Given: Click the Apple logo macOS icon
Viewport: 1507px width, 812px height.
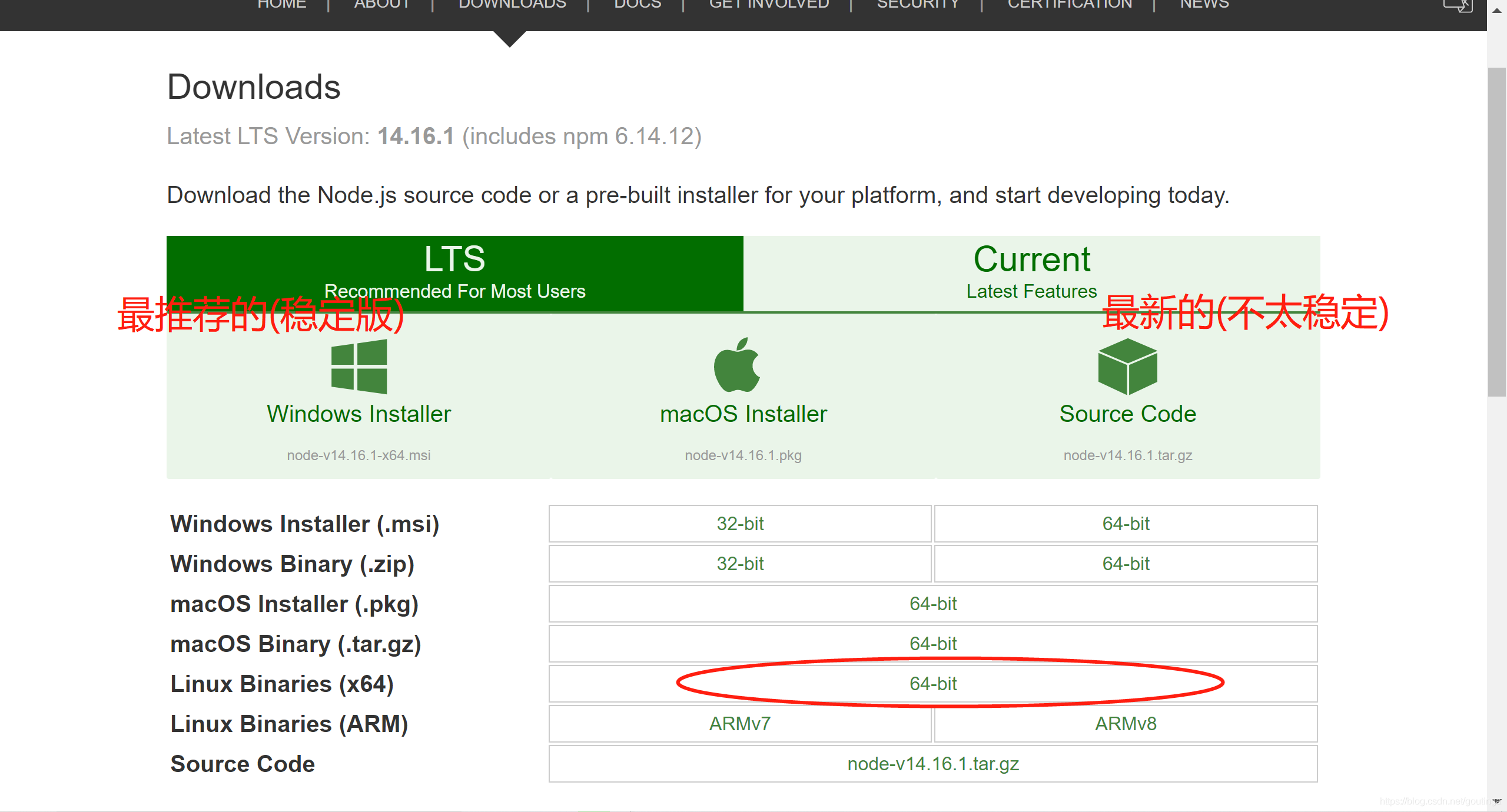Looking at the screenshot, I should click(x=737, y=365).
